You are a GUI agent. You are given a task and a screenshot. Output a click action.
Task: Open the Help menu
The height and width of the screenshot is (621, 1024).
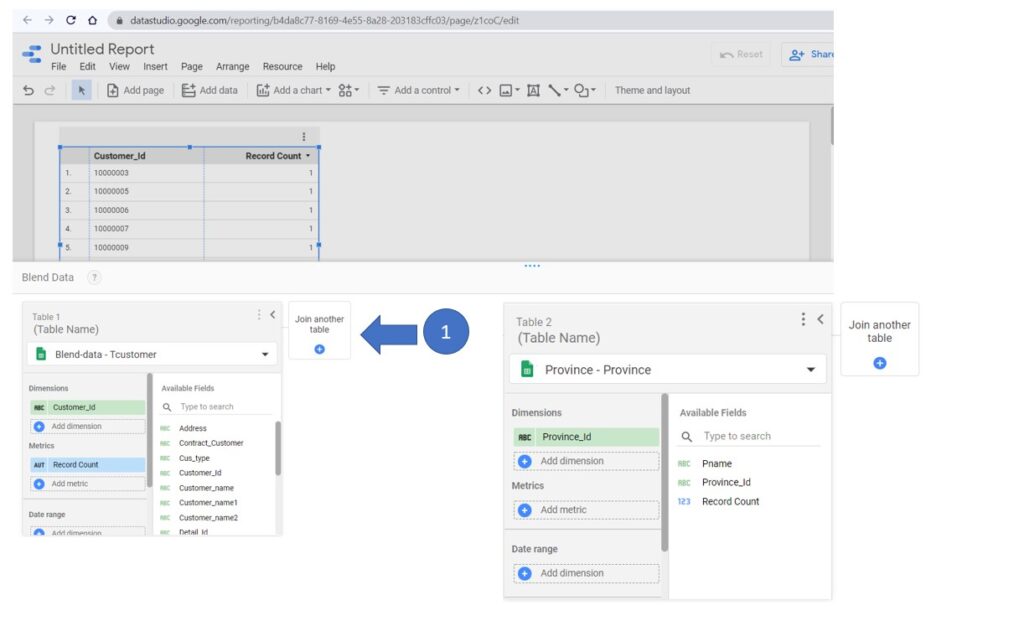[325, 67]
